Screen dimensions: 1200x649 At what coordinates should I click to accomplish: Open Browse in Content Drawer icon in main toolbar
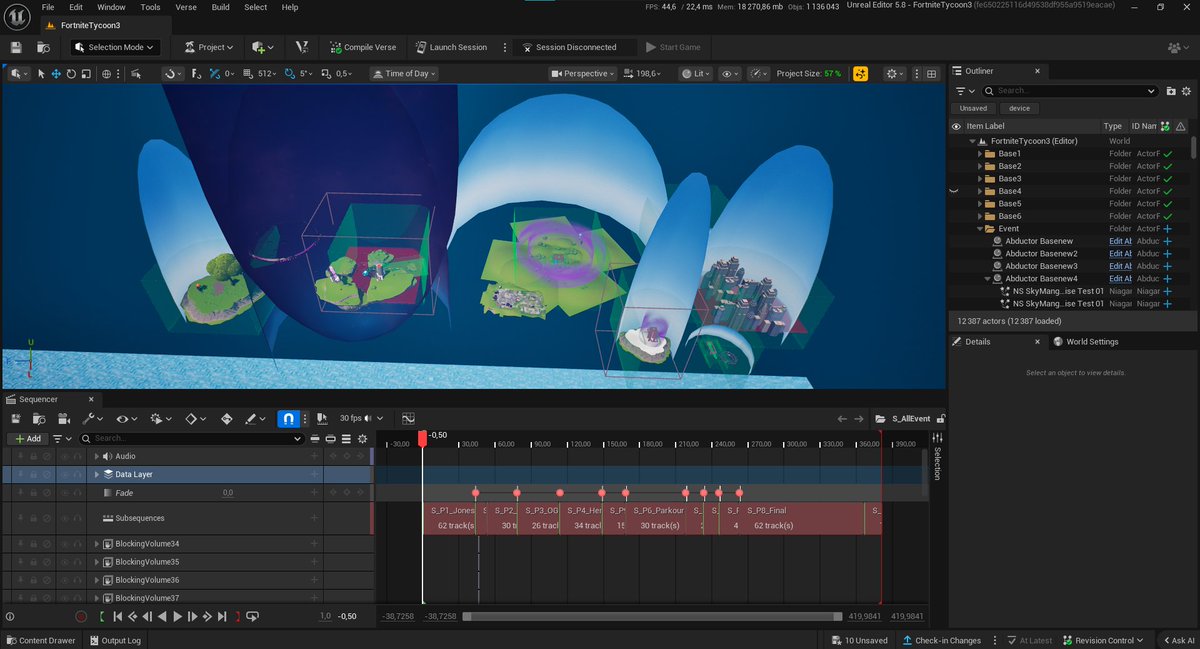[43, 47]
